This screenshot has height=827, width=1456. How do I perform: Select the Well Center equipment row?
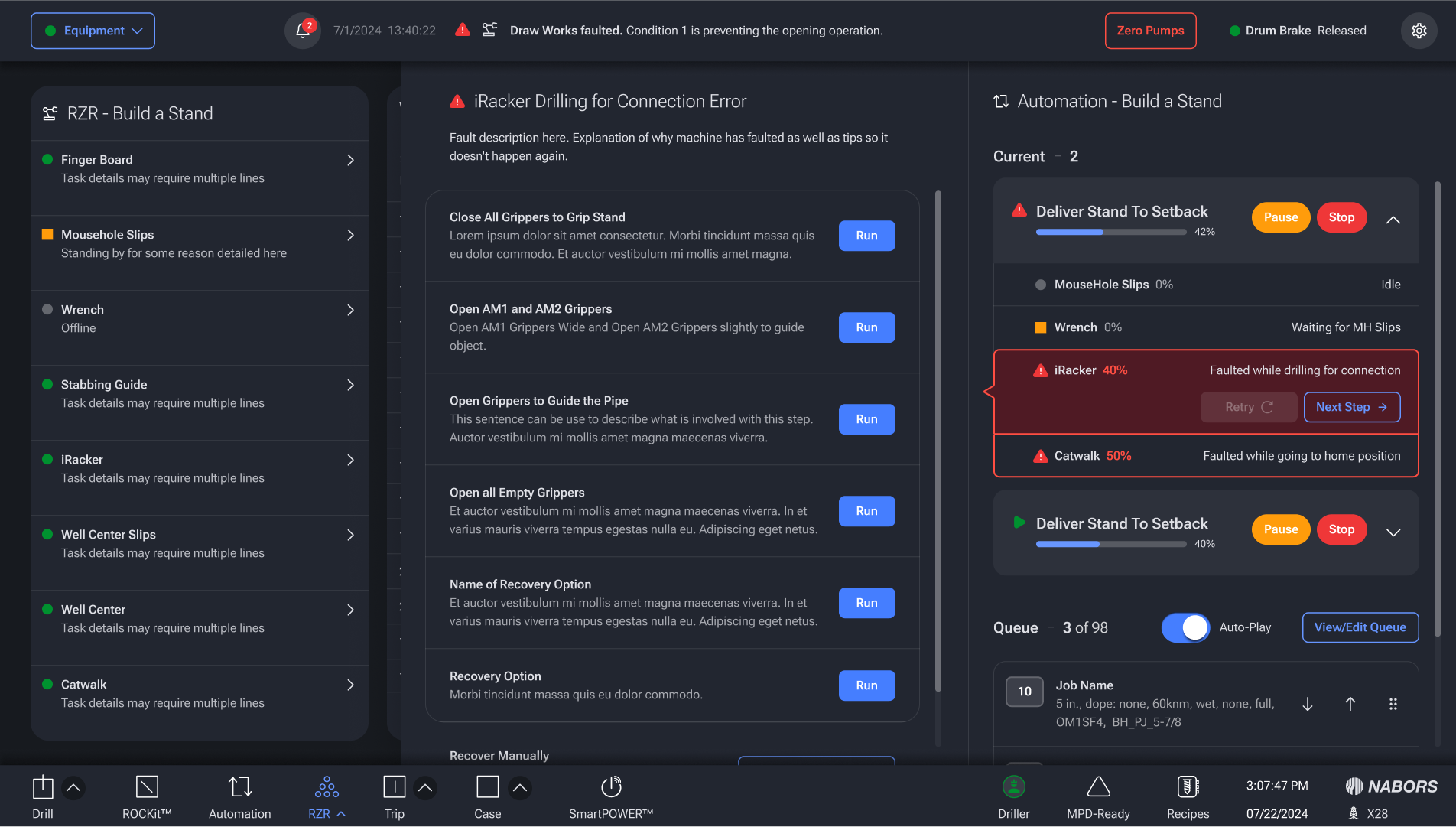pyautogui.click(x=200, y=627)
